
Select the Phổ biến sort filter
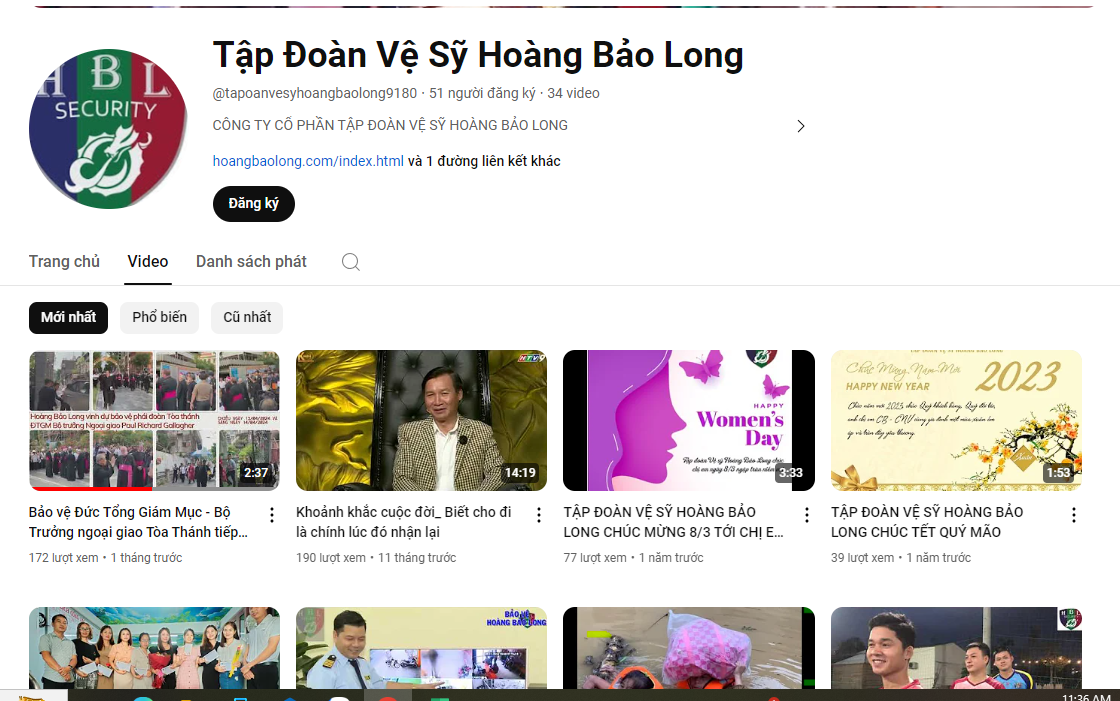point(159,318)
